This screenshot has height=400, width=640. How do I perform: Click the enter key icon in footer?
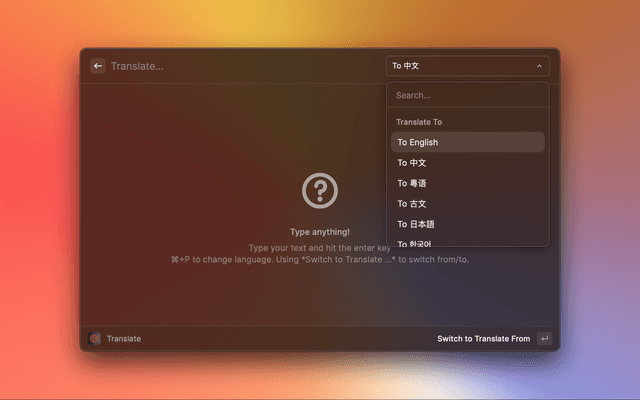(544, 339)
